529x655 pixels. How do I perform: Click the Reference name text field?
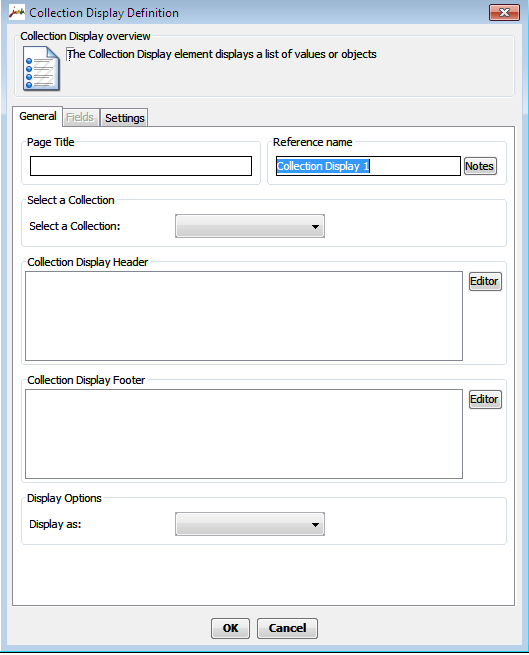click(368, 166)
